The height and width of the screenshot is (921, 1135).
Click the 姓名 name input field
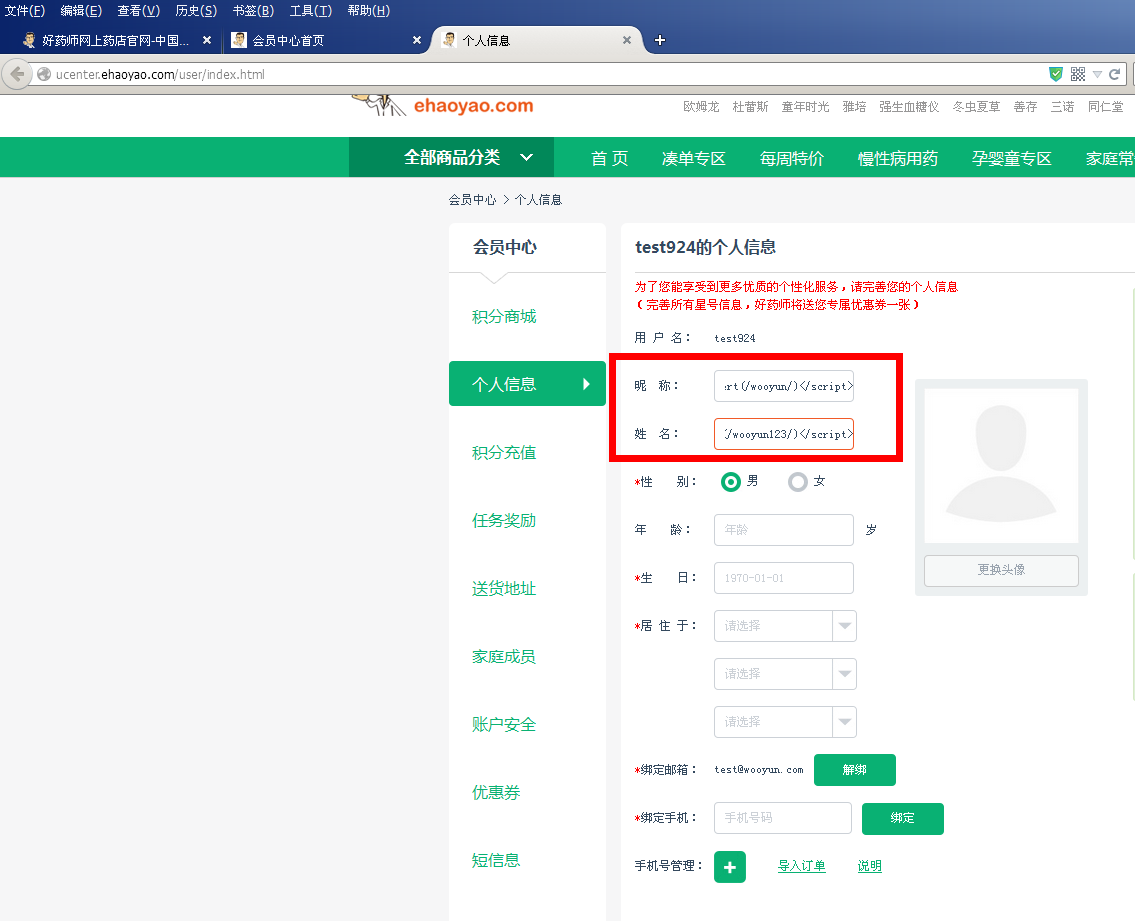pyautogui.click(x=784, y=434)
